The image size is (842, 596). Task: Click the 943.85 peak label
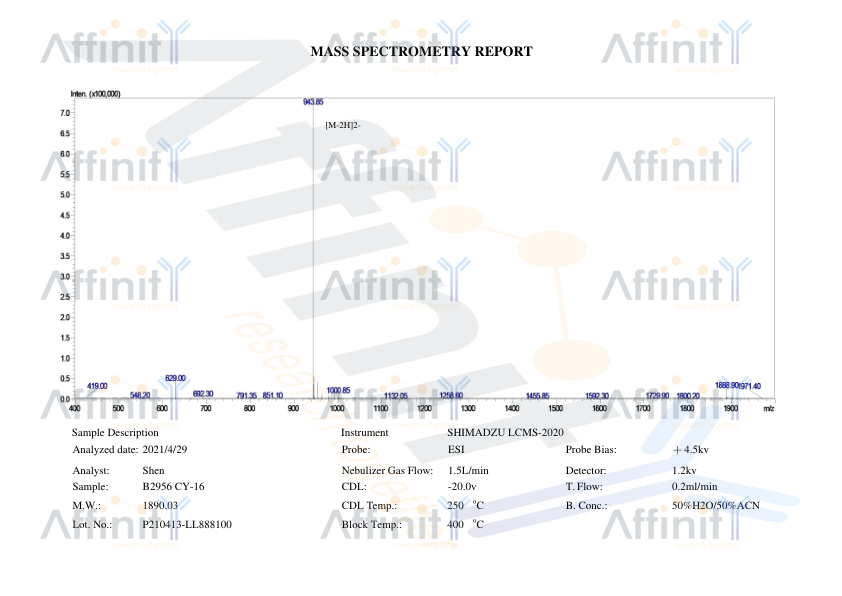313,101
